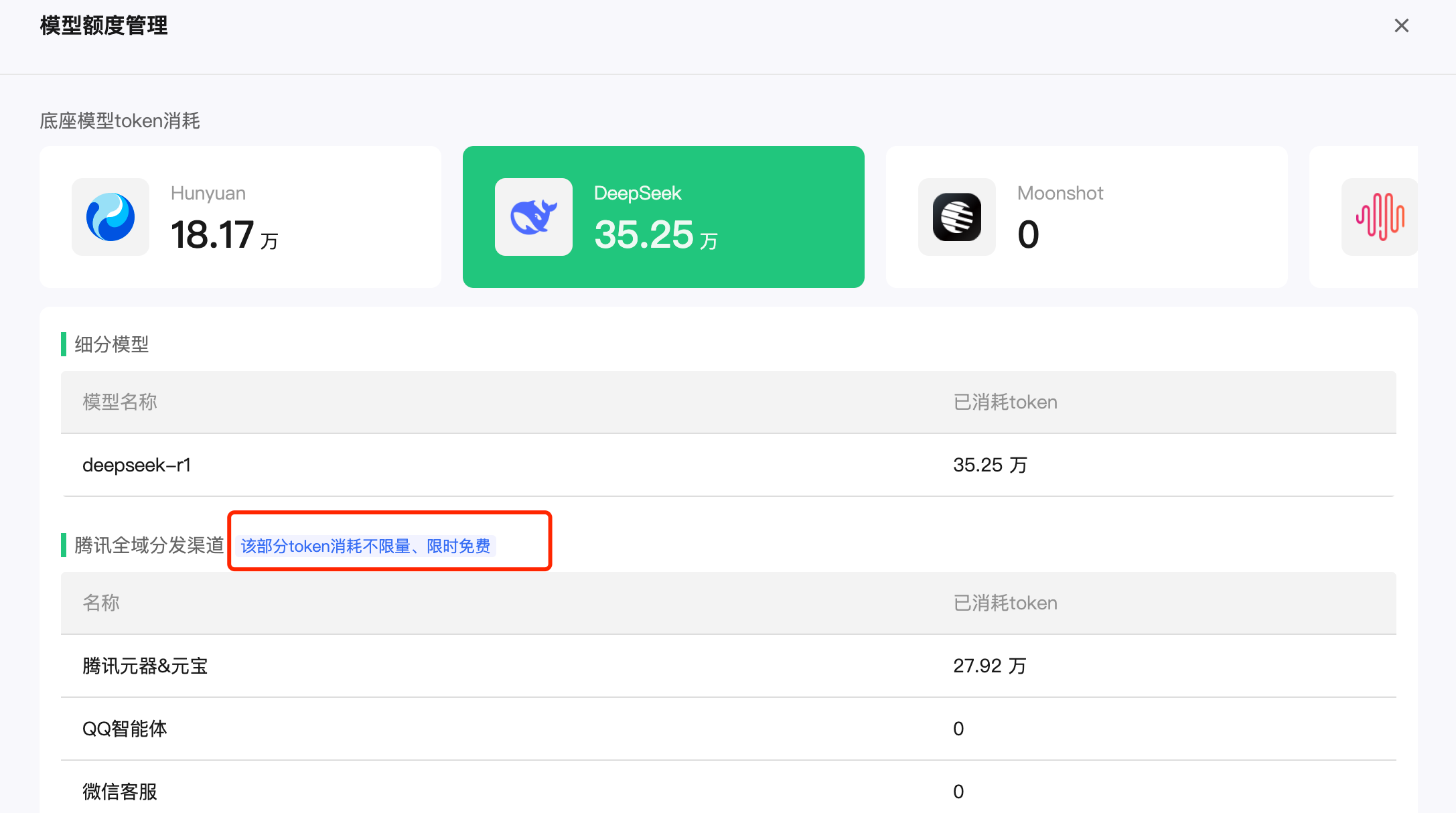Click the 模型名称 column header
Viewport: 1456px width, 813px height.
coord(120,402)
